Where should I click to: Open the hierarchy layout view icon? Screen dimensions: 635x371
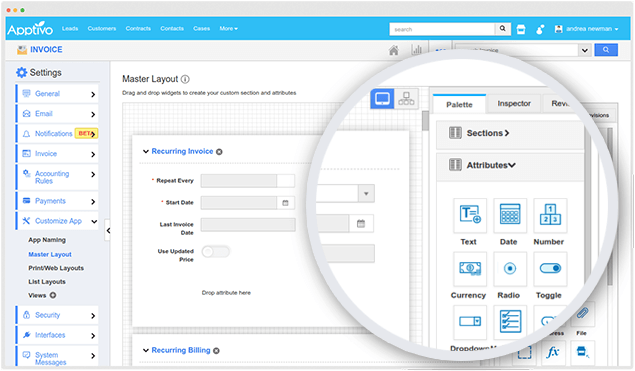pos(406,98)
